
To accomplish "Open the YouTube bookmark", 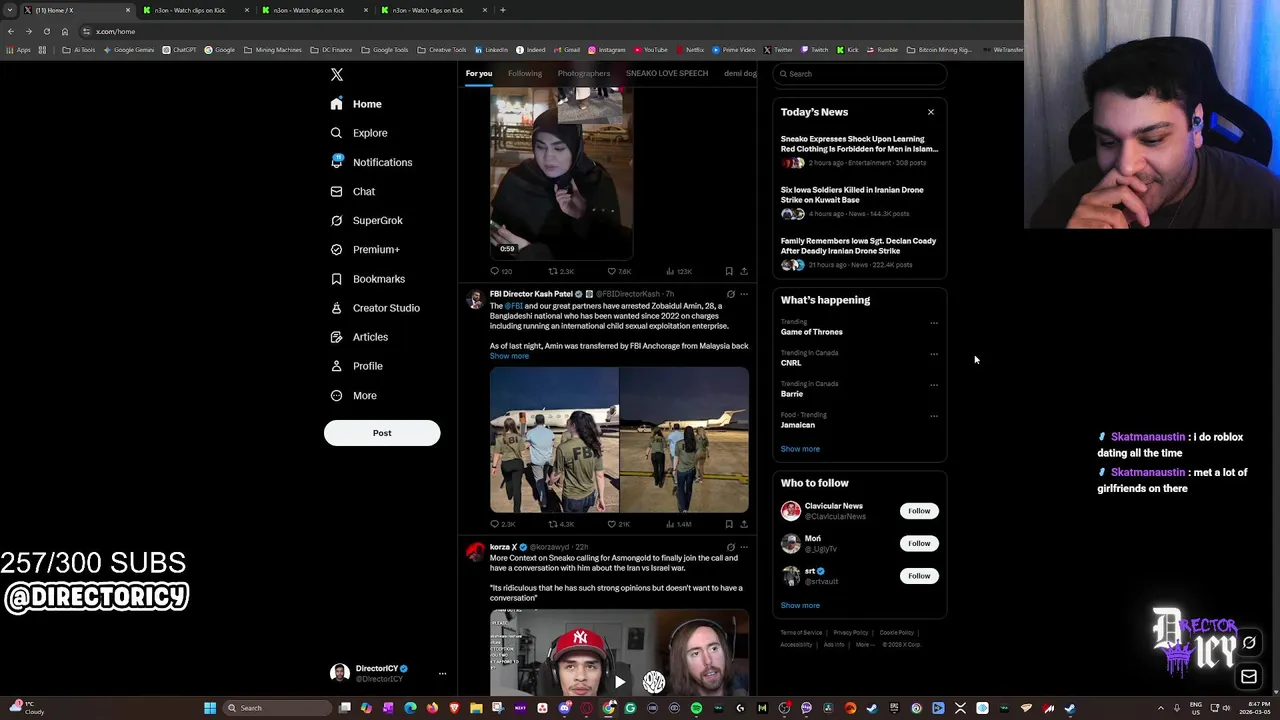I will point(651,50).
